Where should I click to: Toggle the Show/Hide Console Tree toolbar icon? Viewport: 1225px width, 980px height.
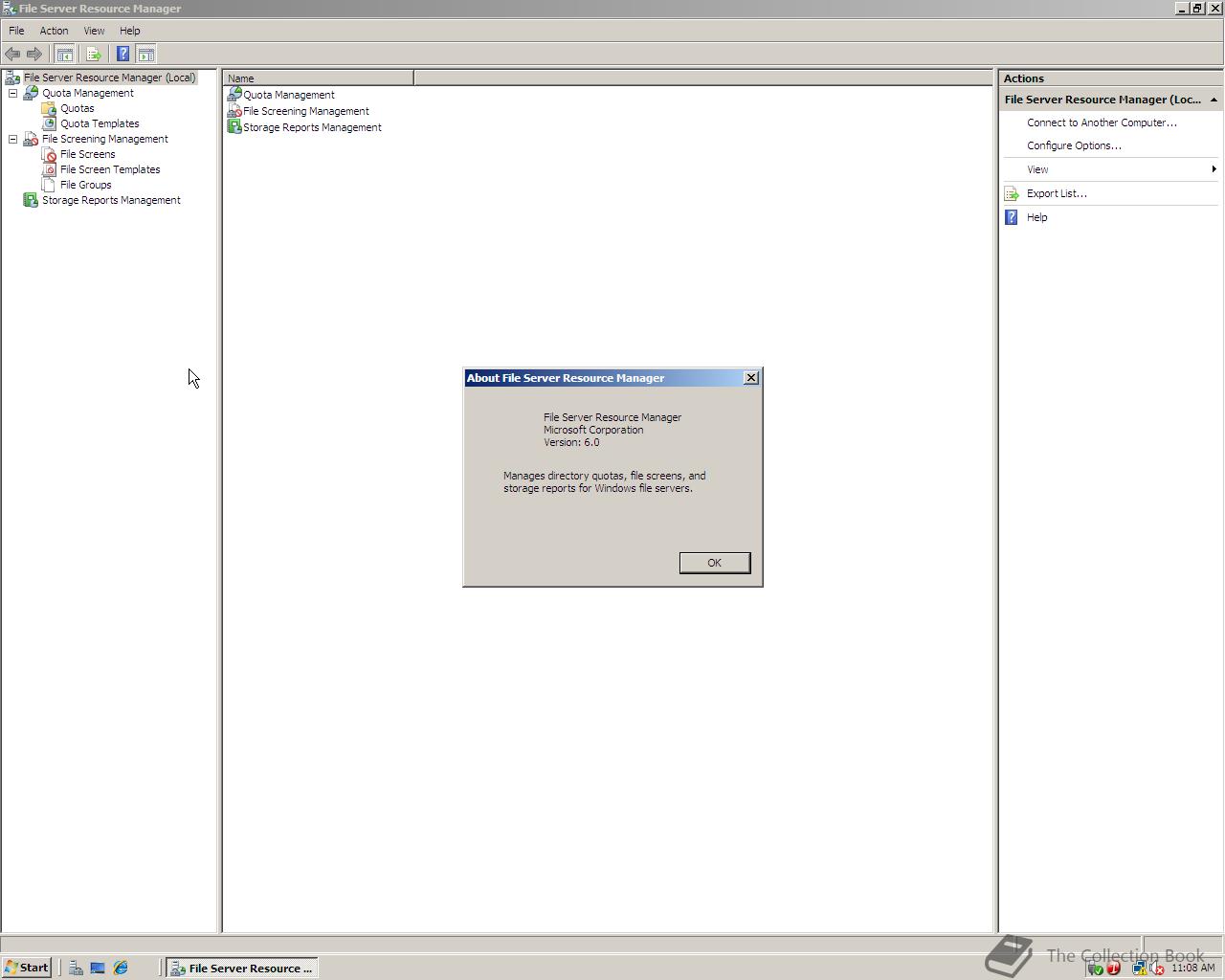click(x=64, y=54)
